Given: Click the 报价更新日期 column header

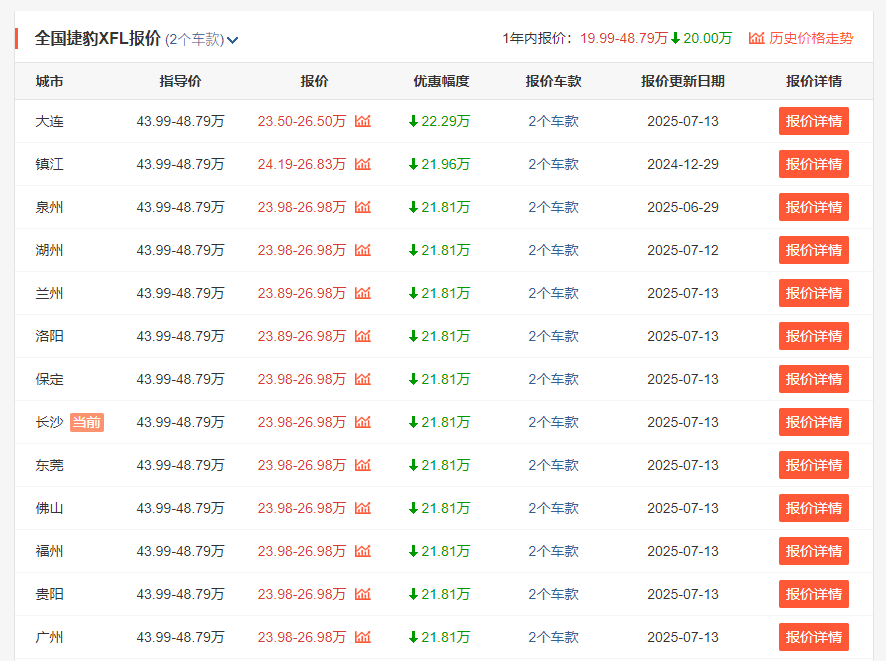Looking at the screenshot, I should click(x=683, y=81).
